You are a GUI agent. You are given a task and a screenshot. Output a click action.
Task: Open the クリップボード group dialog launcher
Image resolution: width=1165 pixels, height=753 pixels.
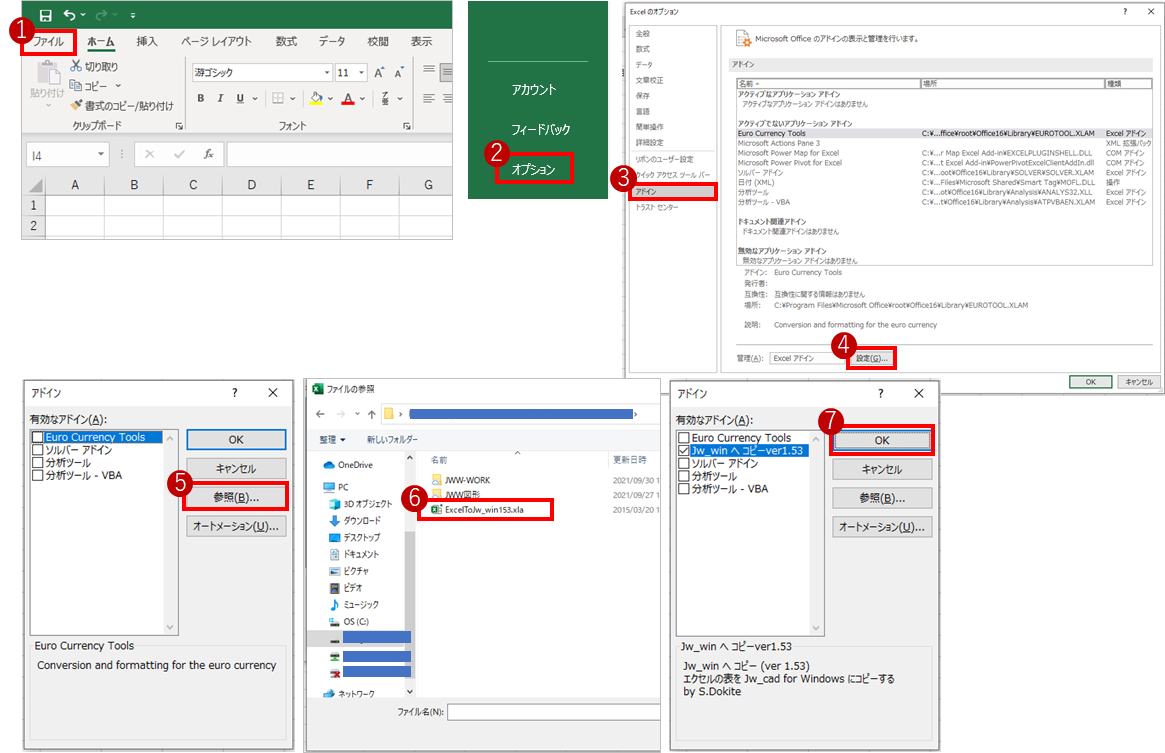pyautogui.click(x=179, y=126)
